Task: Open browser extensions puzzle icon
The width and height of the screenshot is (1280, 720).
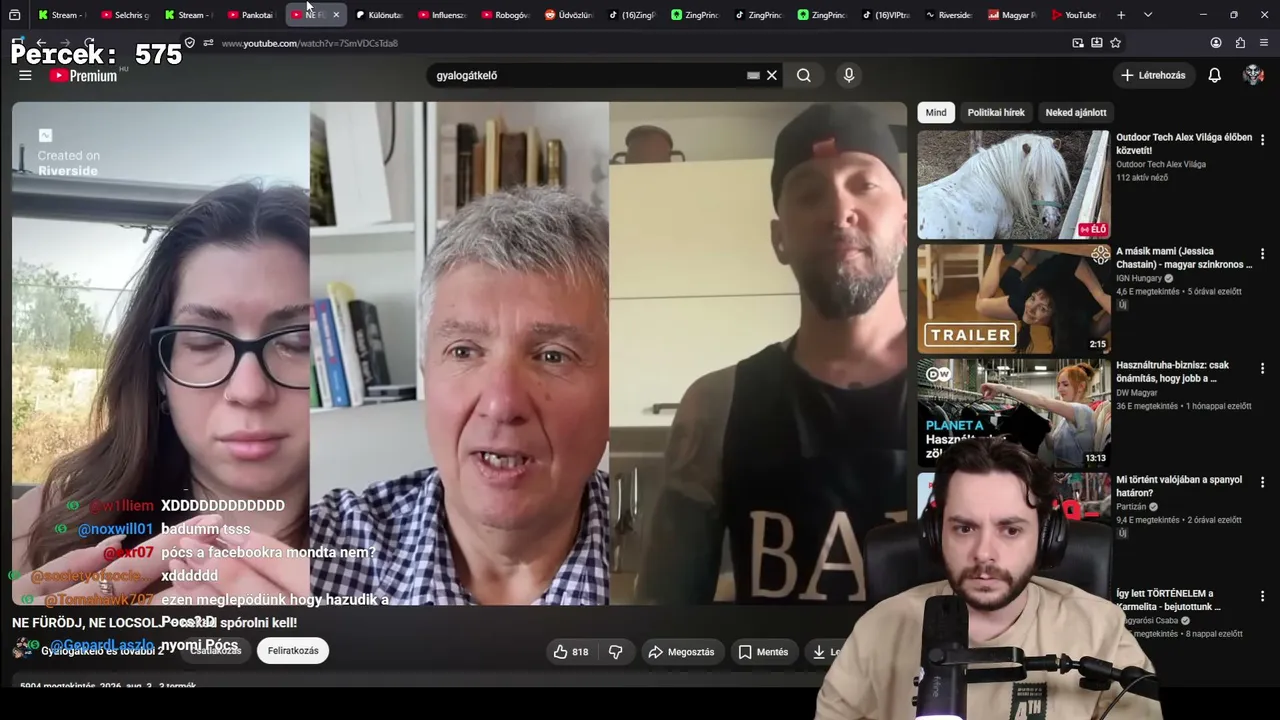Action: click(1240, 43)
